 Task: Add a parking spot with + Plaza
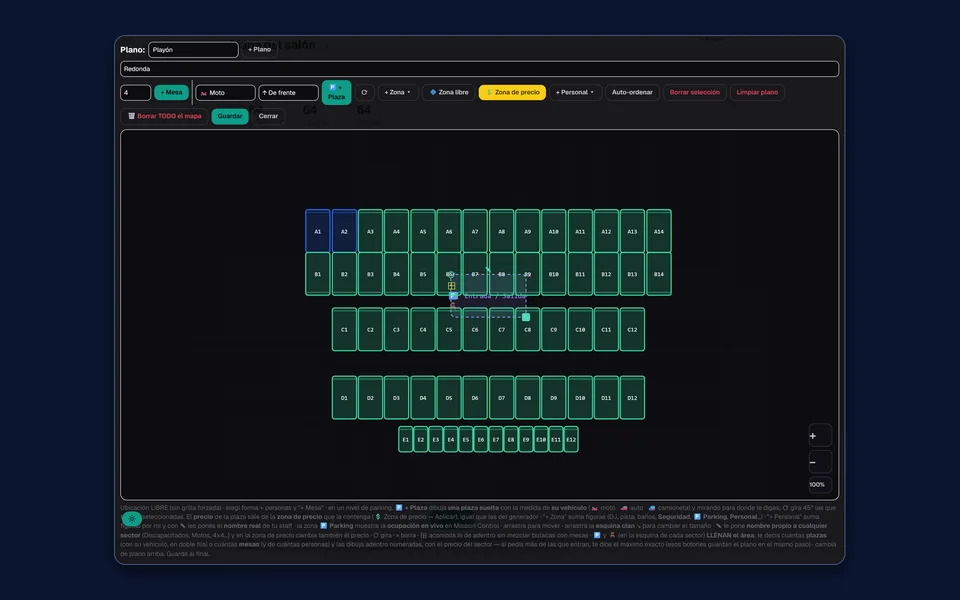click(x=336, y=92)
